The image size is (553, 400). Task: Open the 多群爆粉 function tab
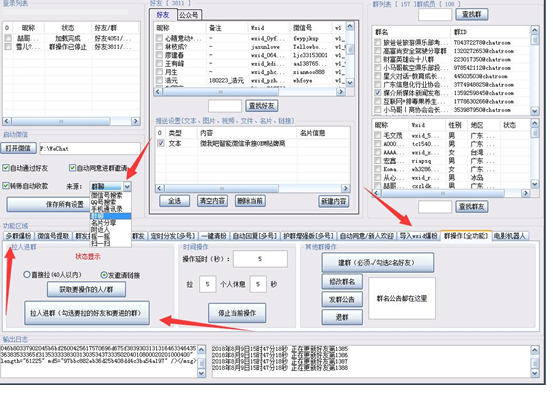19,236
